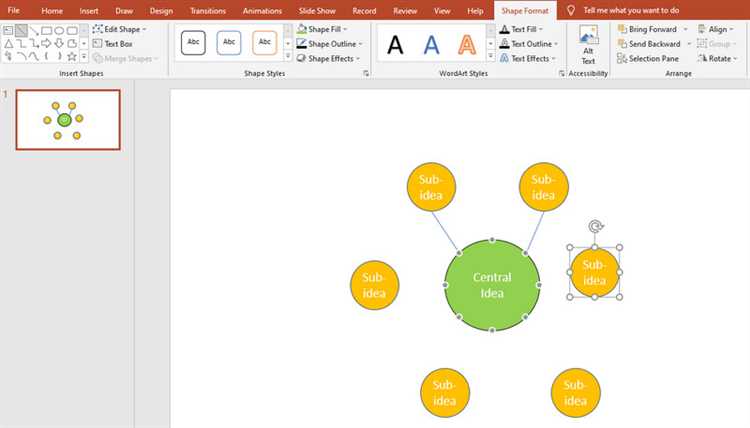The height and width of the screenshot is (428, 750).
Task: Open the File menu
Action: pyautogui.click(x=13, y=10)
